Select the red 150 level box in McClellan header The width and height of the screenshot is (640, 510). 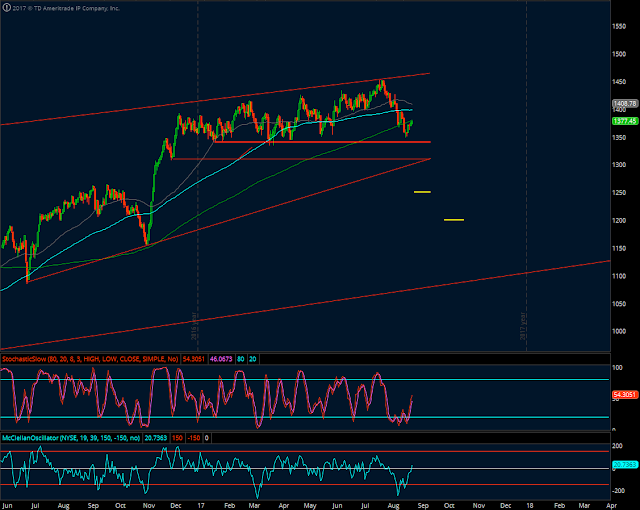[177, 438]
